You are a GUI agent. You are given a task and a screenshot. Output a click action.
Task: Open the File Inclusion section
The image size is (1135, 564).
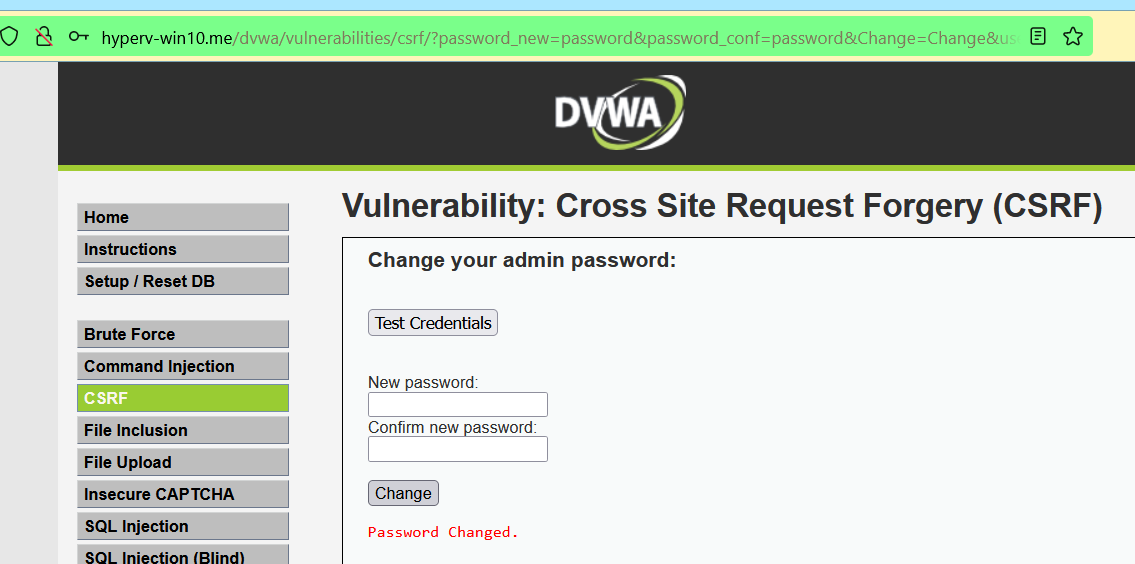click(x=182, y=430)
